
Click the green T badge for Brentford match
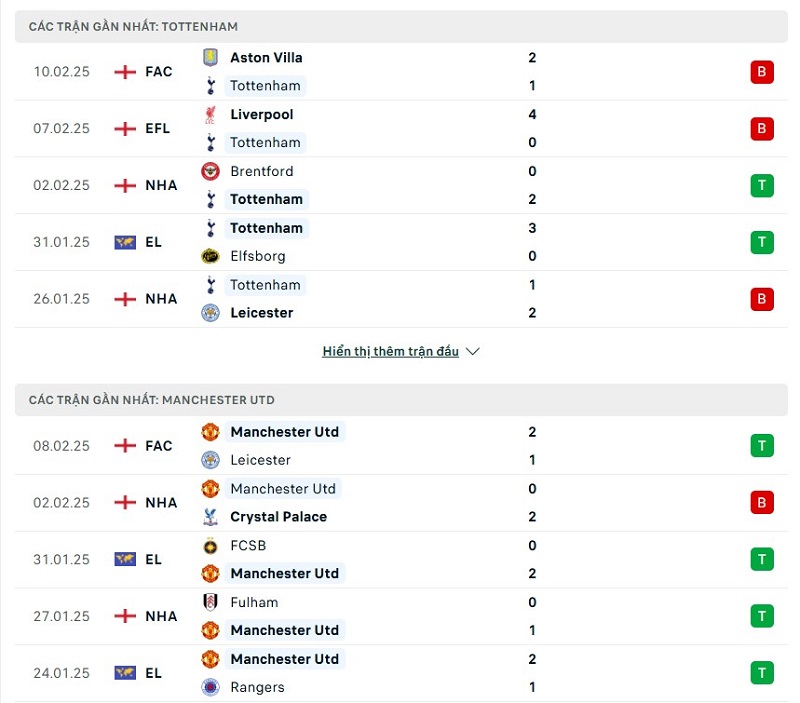(x=762, y=185)
